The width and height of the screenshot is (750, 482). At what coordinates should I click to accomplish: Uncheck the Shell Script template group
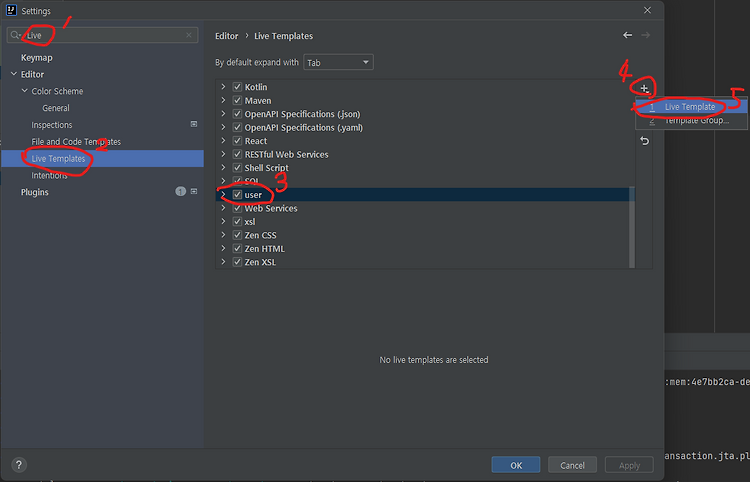[237, 167]
